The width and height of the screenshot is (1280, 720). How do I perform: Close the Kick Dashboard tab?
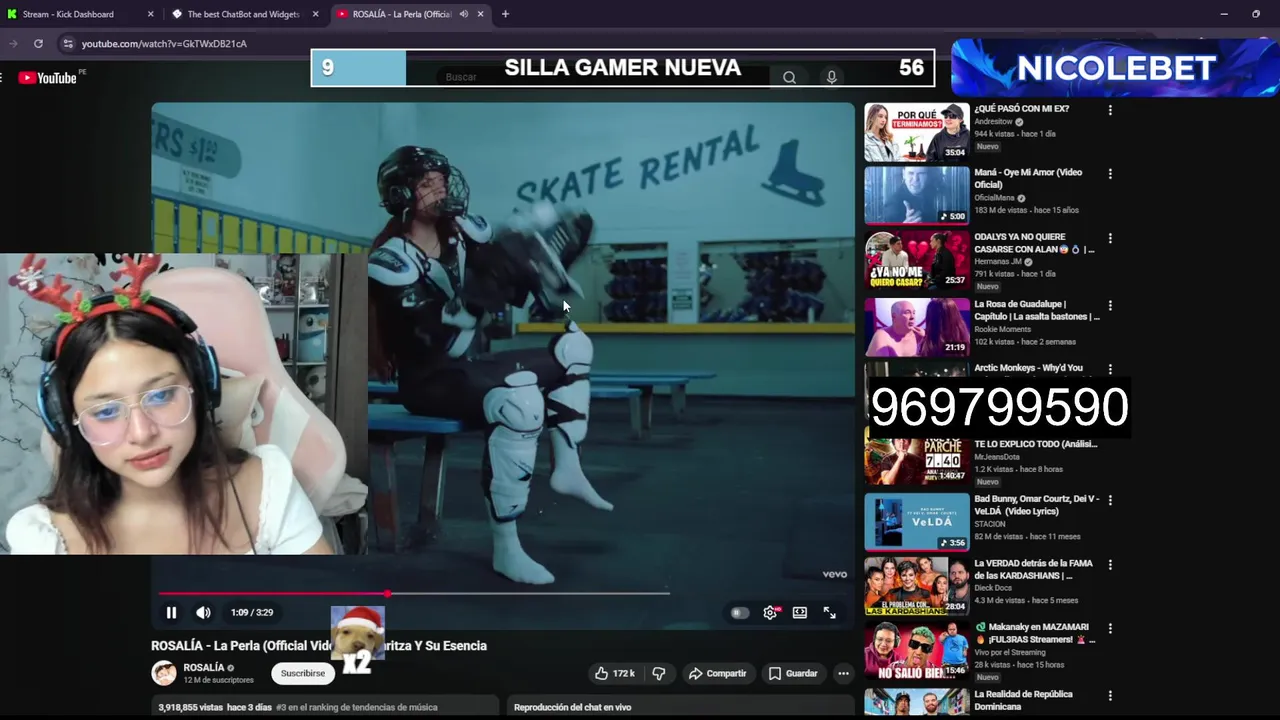[x=151, y=14]
